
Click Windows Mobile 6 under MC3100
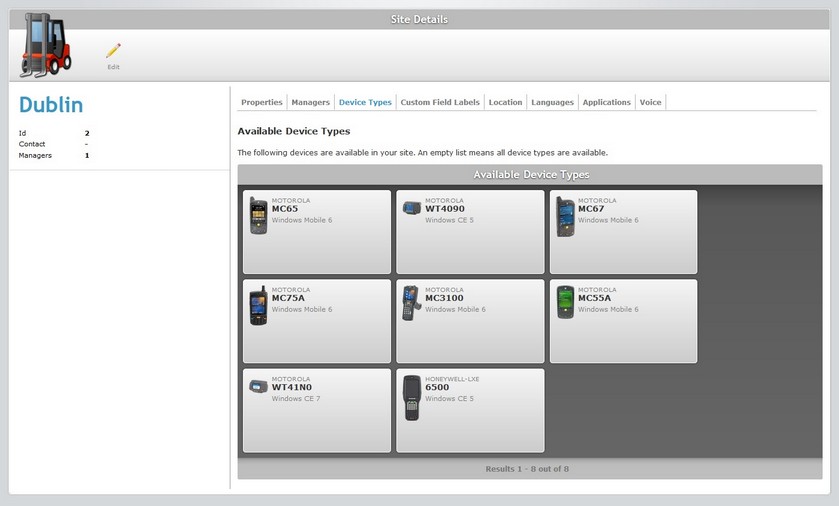(455, 309)
